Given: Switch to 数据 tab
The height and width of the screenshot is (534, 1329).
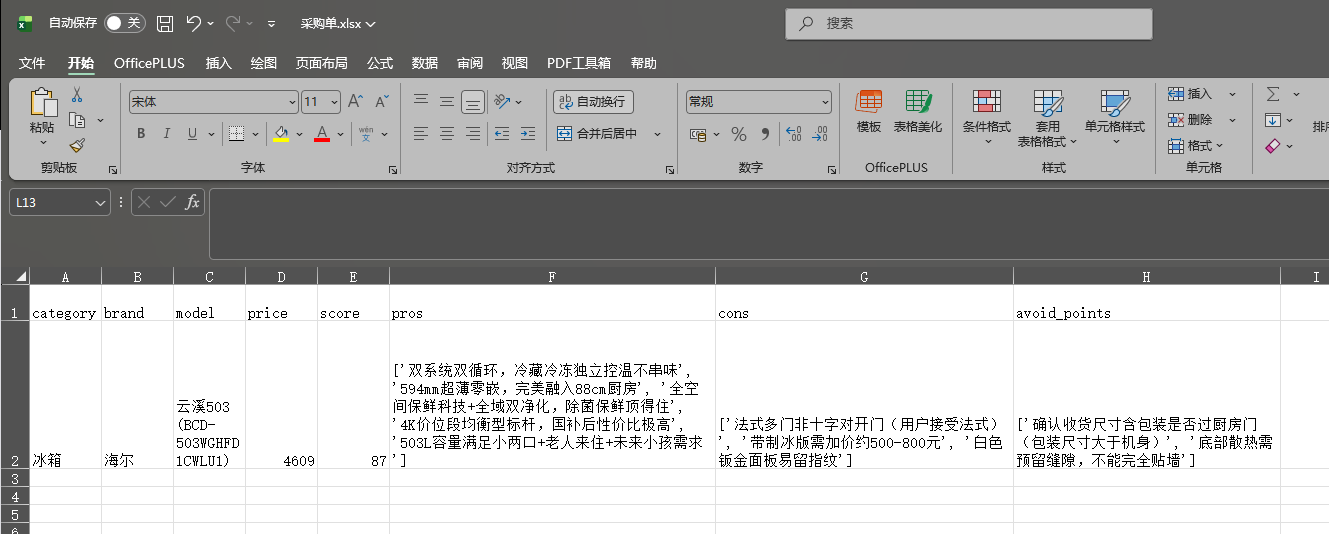Looking at the screenshot, I should (425, 63).
